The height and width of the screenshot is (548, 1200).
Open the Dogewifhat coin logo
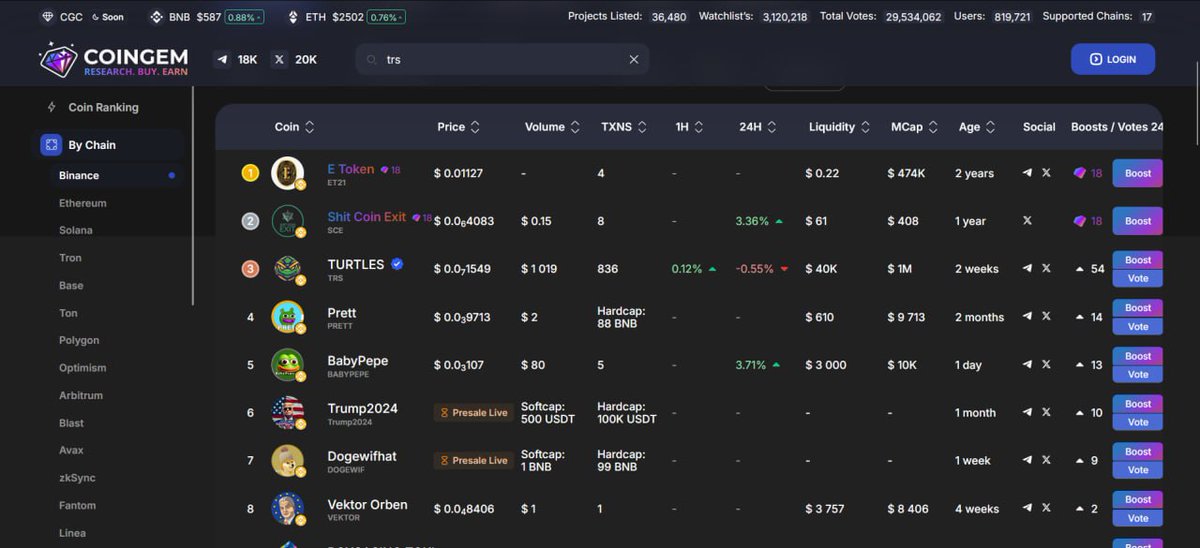pos(288,461)
